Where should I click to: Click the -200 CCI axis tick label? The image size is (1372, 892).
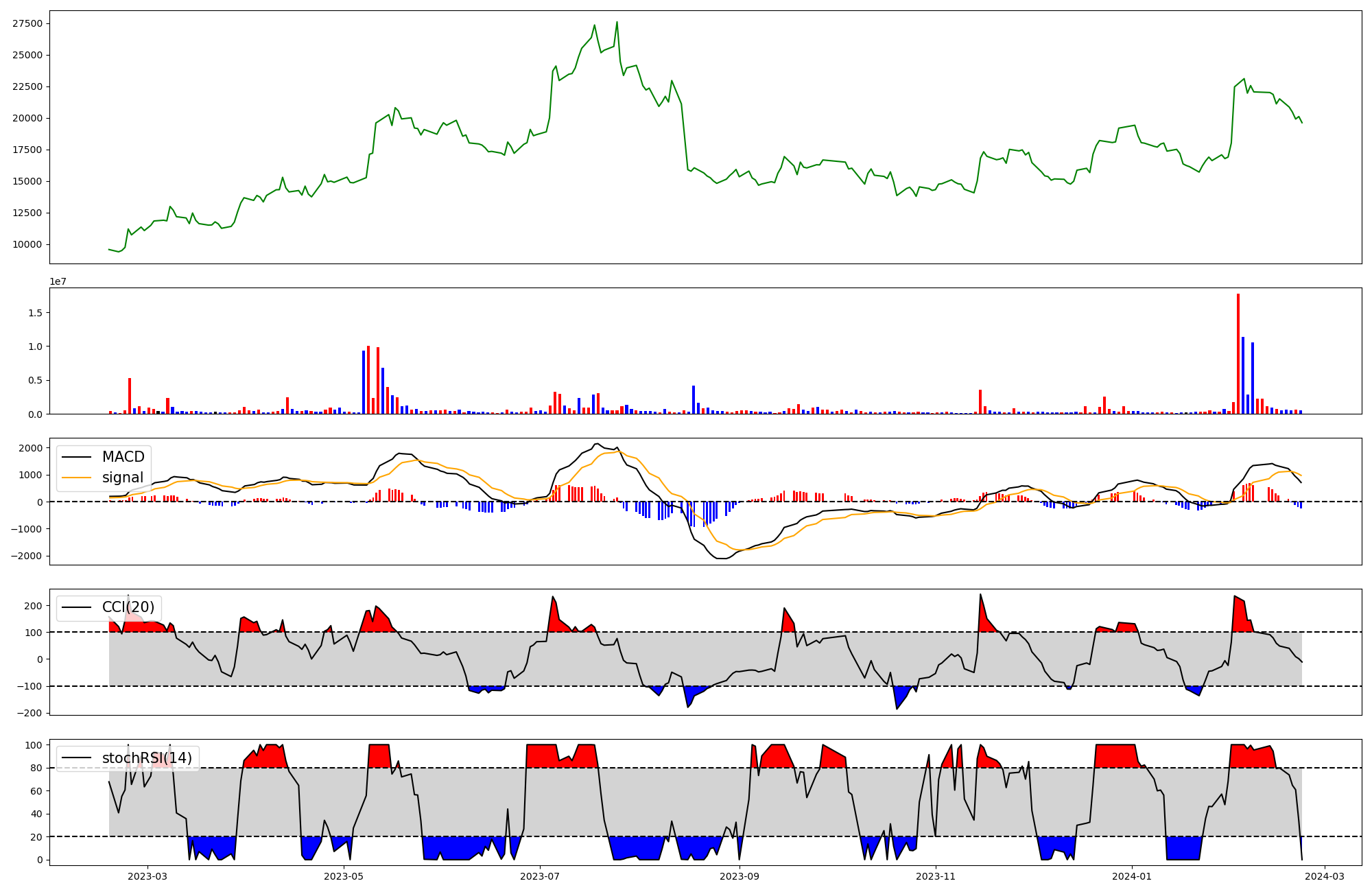31,714
